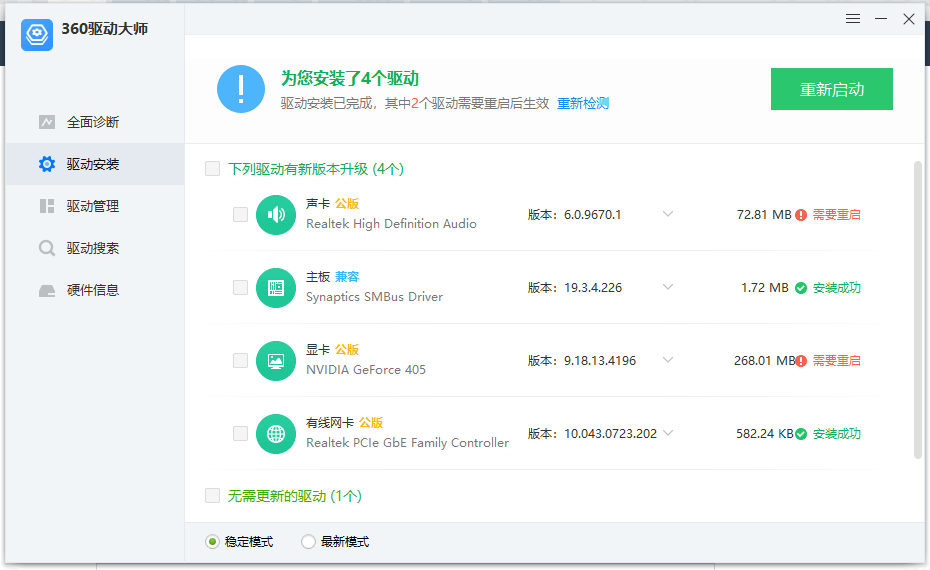Viewport: 930px width, 570px height.
Task: Click the 公版 tag next to 声卡
Action: [x=347, y=203]
